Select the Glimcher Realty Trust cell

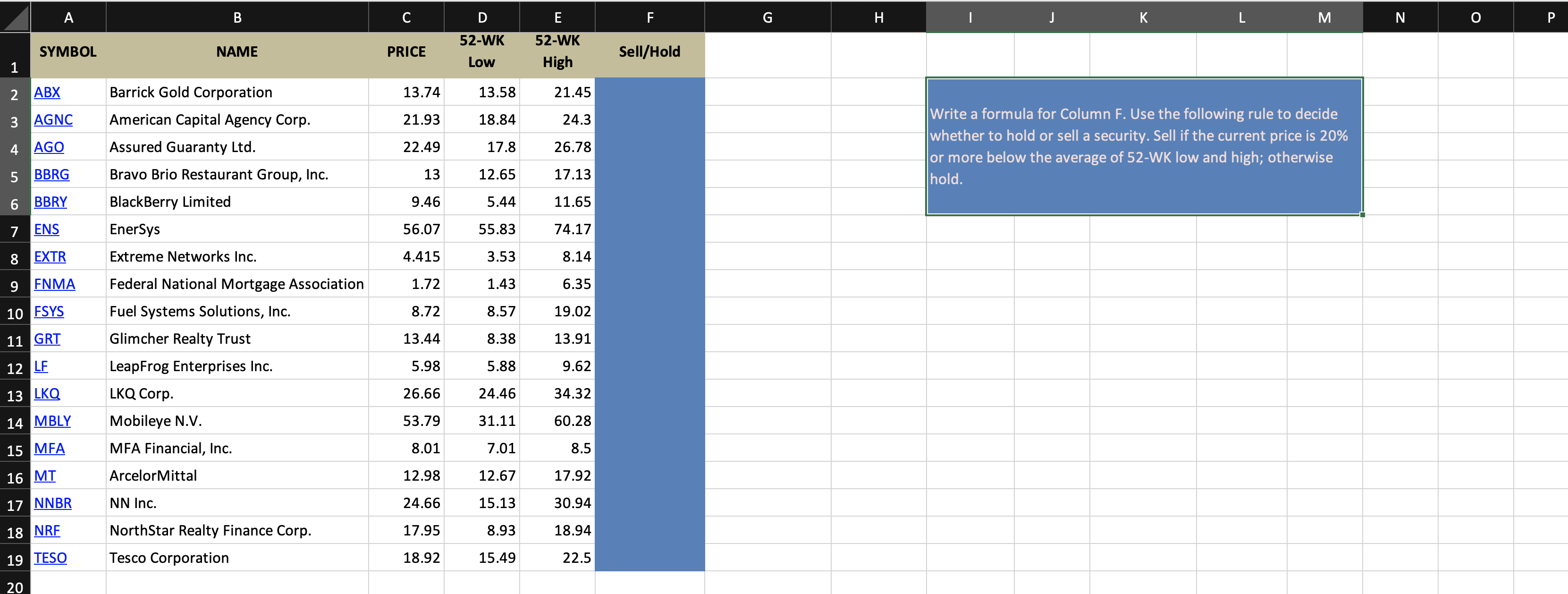[x=237, y=339]
